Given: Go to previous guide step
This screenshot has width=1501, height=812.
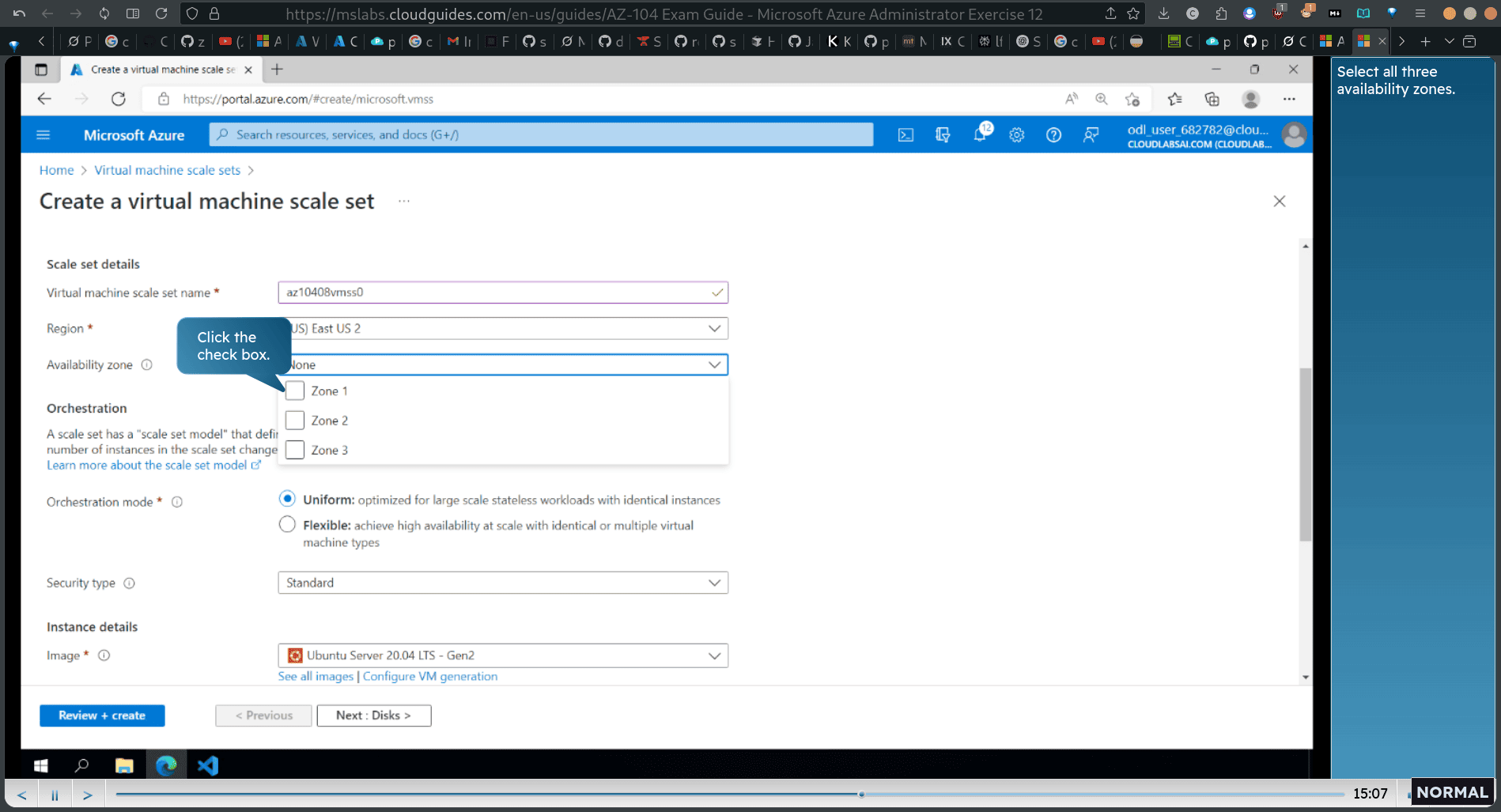Looking at the screenshot, I should (22, 795).
